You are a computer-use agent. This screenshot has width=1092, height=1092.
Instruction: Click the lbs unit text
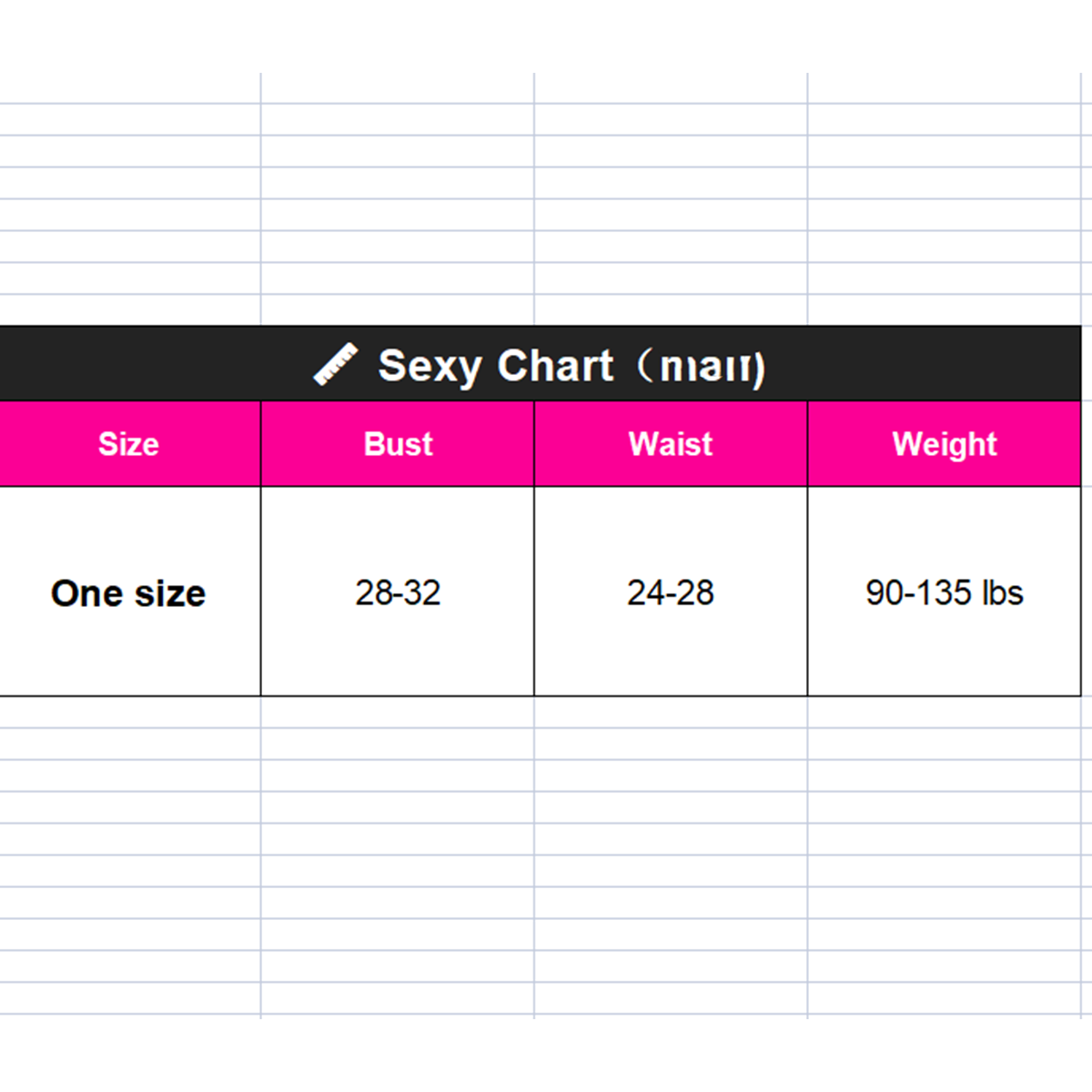pyautogui.click(x=1003, y=593)
